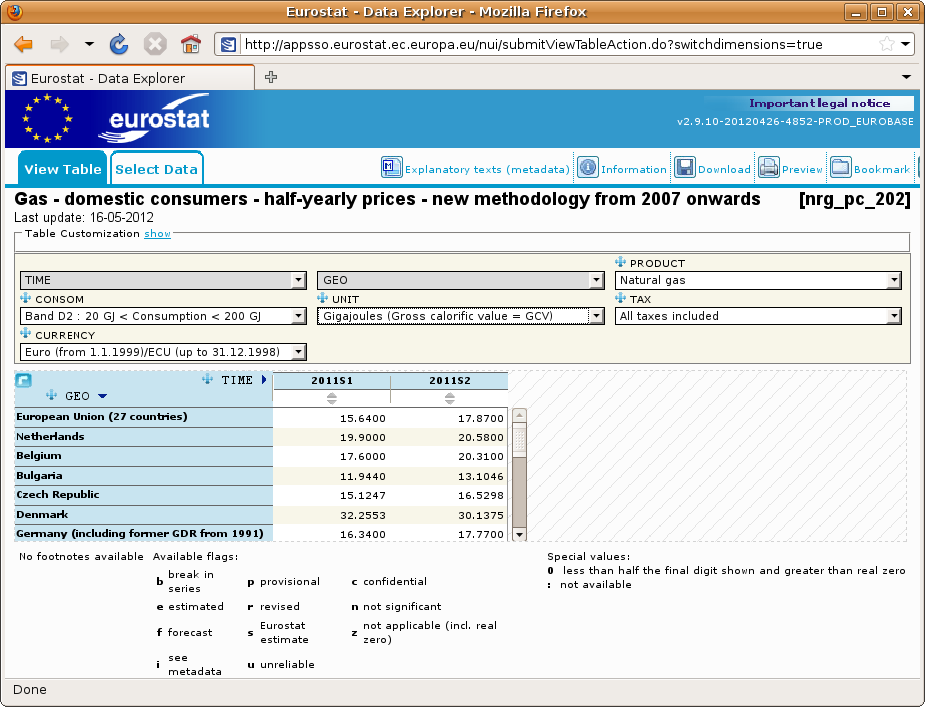Sort by 2011S1 column arrows
The width and height of the screenshot is (925, 707).
(x=332, y=398)
